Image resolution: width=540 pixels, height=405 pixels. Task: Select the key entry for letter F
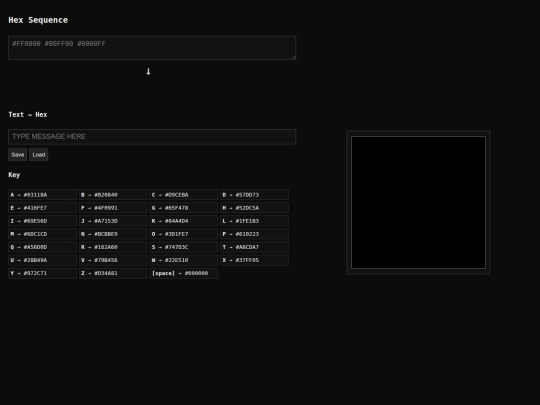pyautogui.click(x=113, y=208)
